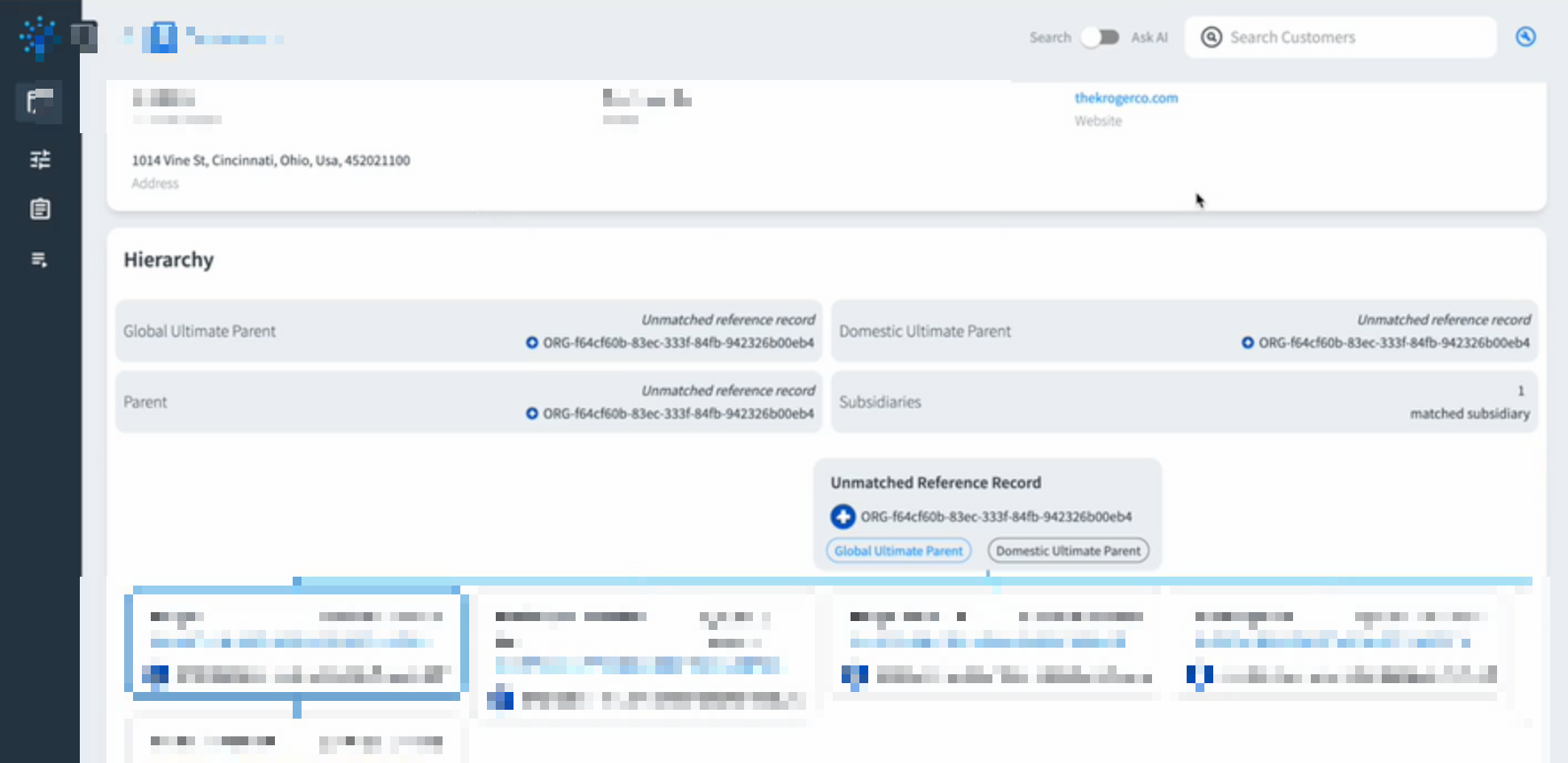Click 'Unmatched reference record' in Global Ultimate Parent row
The width and height of the screenshot is (1568, 763).
click(728, 319)
